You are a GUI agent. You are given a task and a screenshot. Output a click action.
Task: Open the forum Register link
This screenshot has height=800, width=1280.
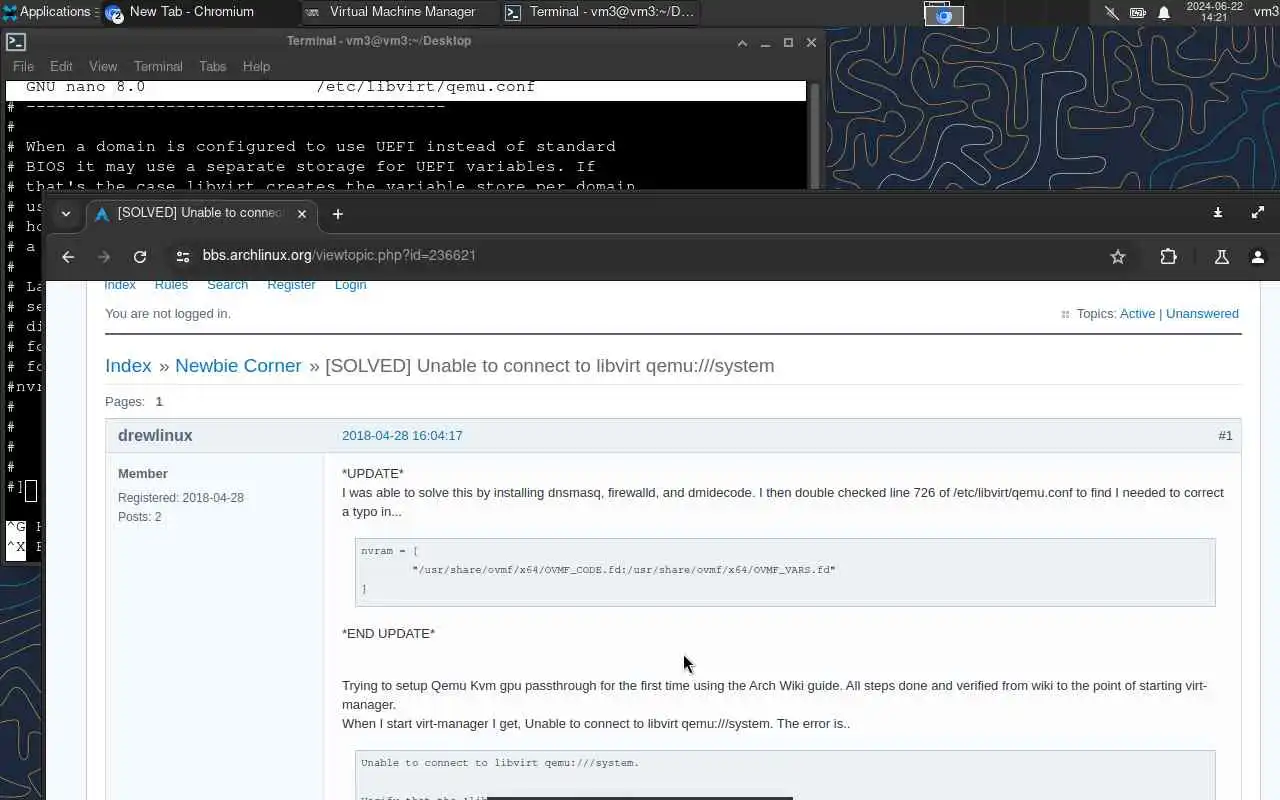tap(291, 285)
